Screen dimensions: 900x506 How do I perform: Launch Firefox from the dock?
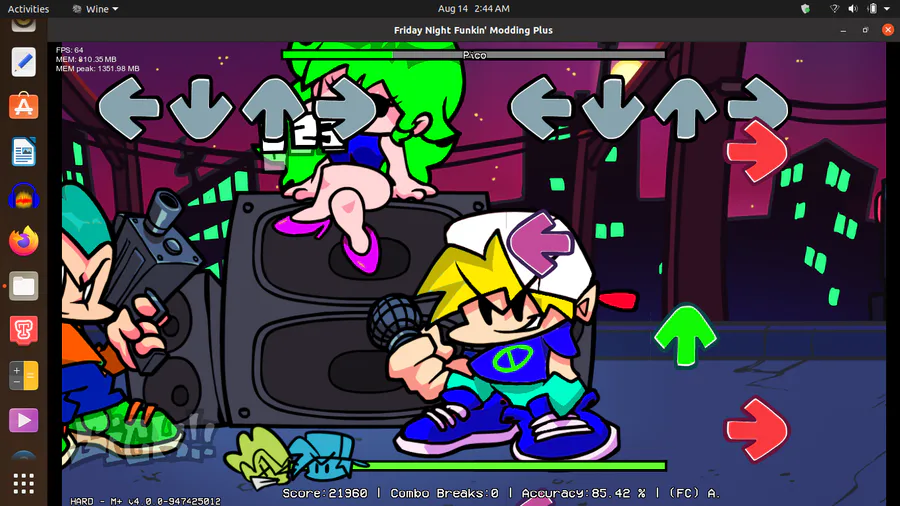point(24,241)
